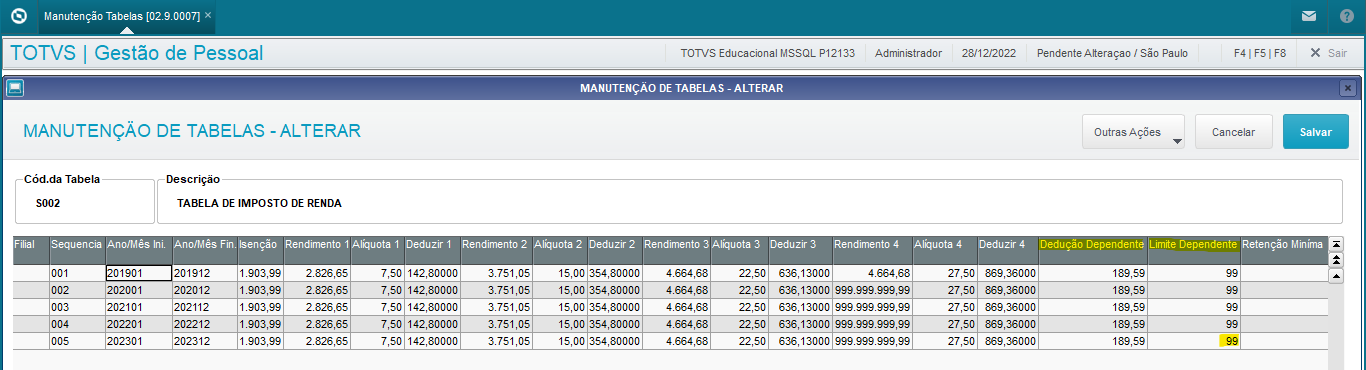Click the TOTVS logo icon at top left
Image resolution: width=1366 pixels, height=370 pixels.
17,16
